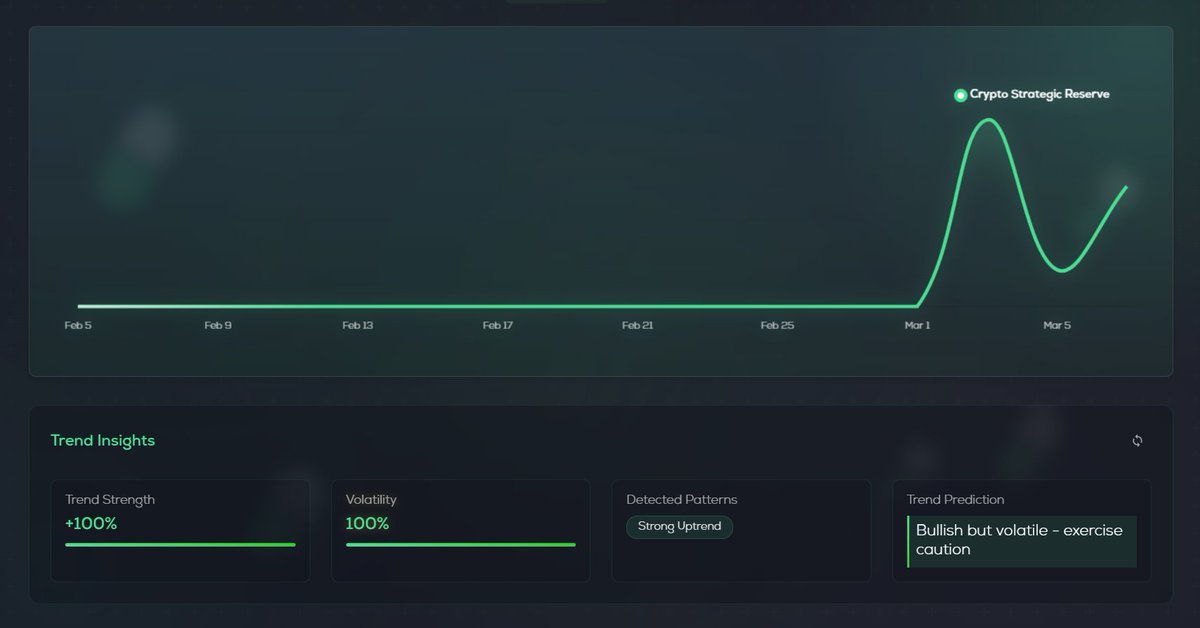Screen dimensions: 1200x628
Task: Select the Crypto Strategic Reserve chart label
Action: 1040,94
